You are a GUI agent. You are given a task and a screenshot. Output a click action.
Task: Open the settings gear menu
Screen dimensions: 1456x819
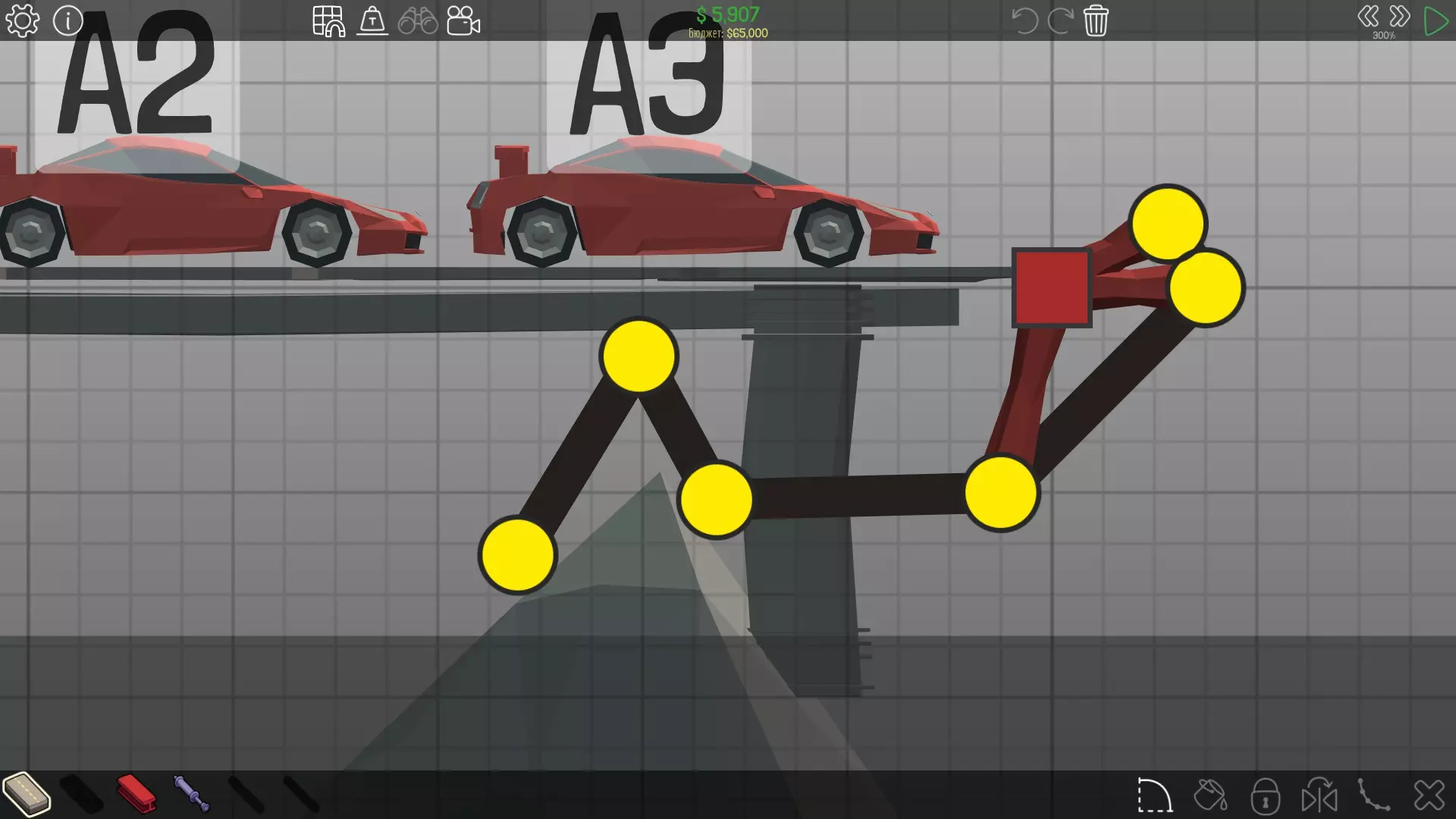tap(22, 21)
